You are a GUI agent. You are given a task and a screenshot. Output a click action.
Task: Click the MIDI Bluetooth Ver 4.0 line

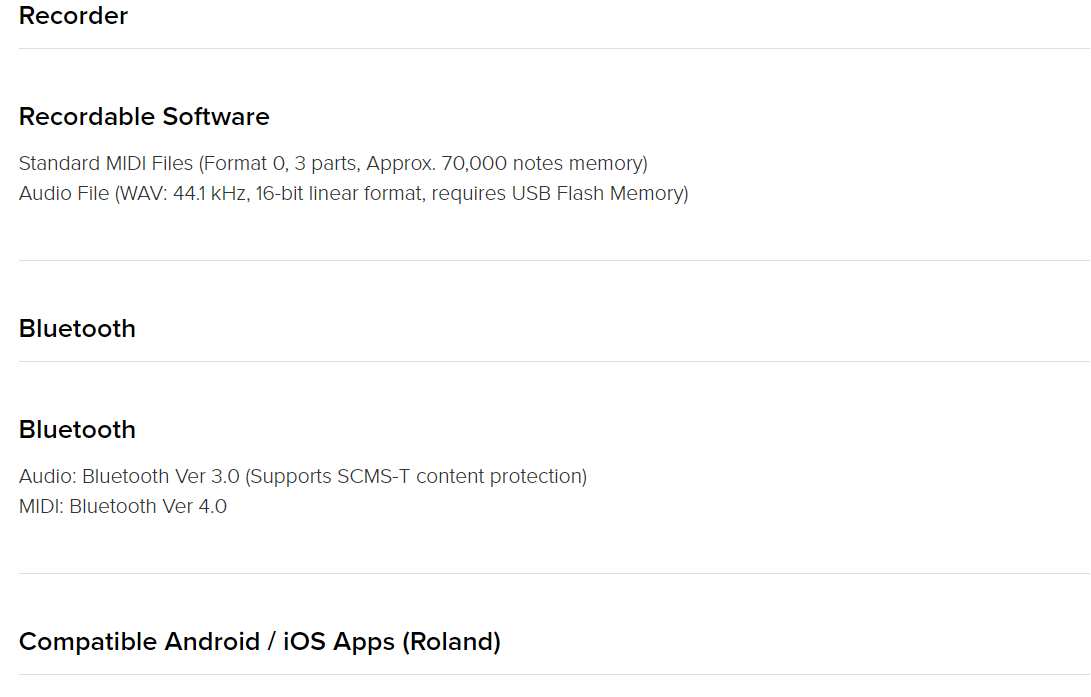pos(122,506)
